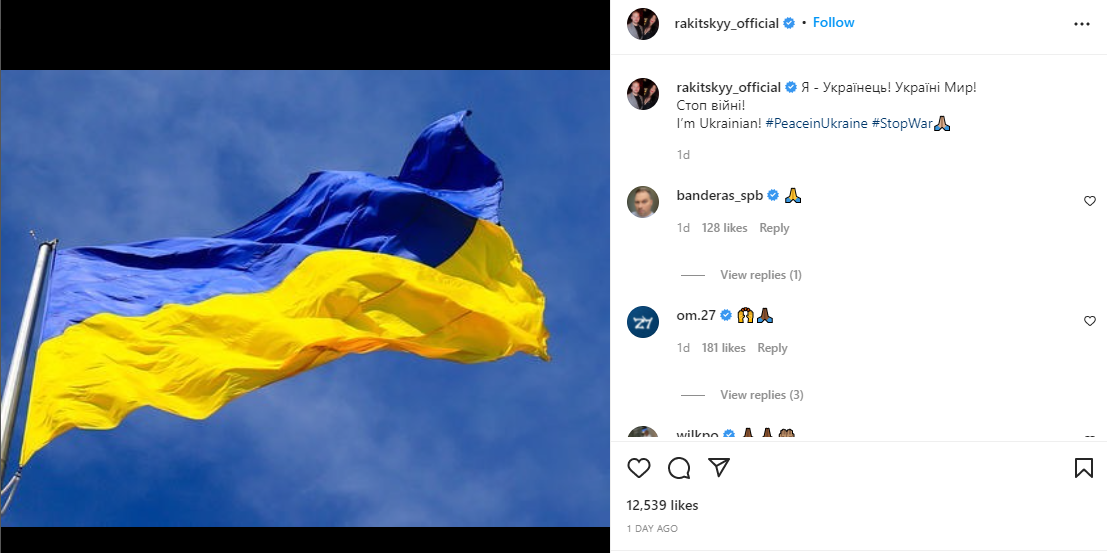Save post with bookmark icon
The height and width of the screenshot is (553, 1107).
click(x=1084, y=468)
